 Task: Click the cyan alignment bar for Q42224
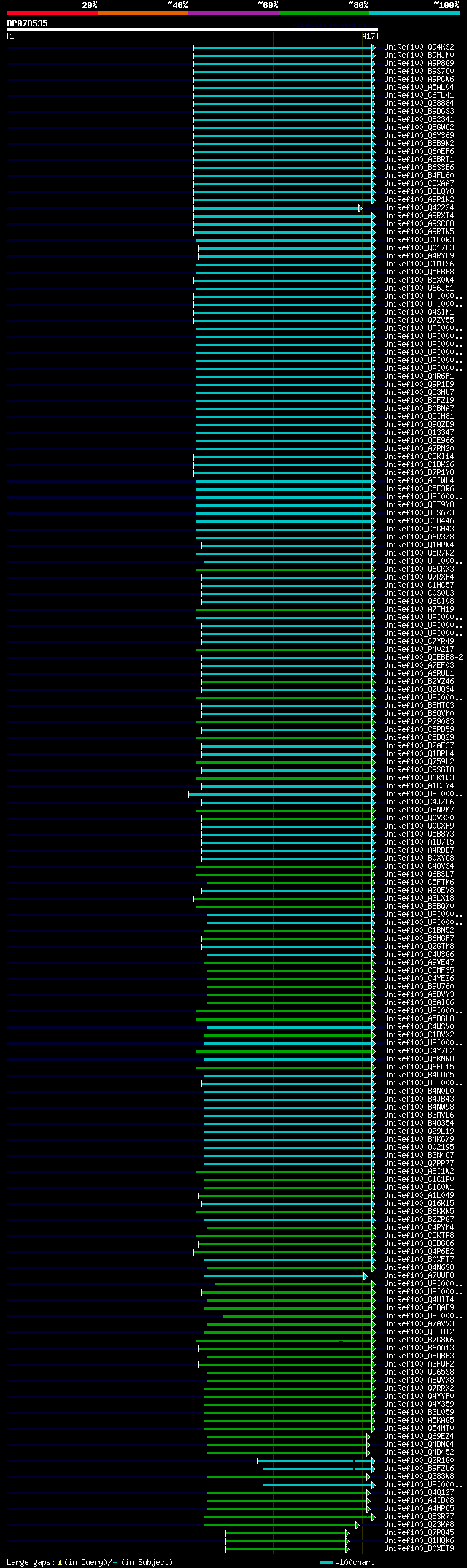coord(277,208)
